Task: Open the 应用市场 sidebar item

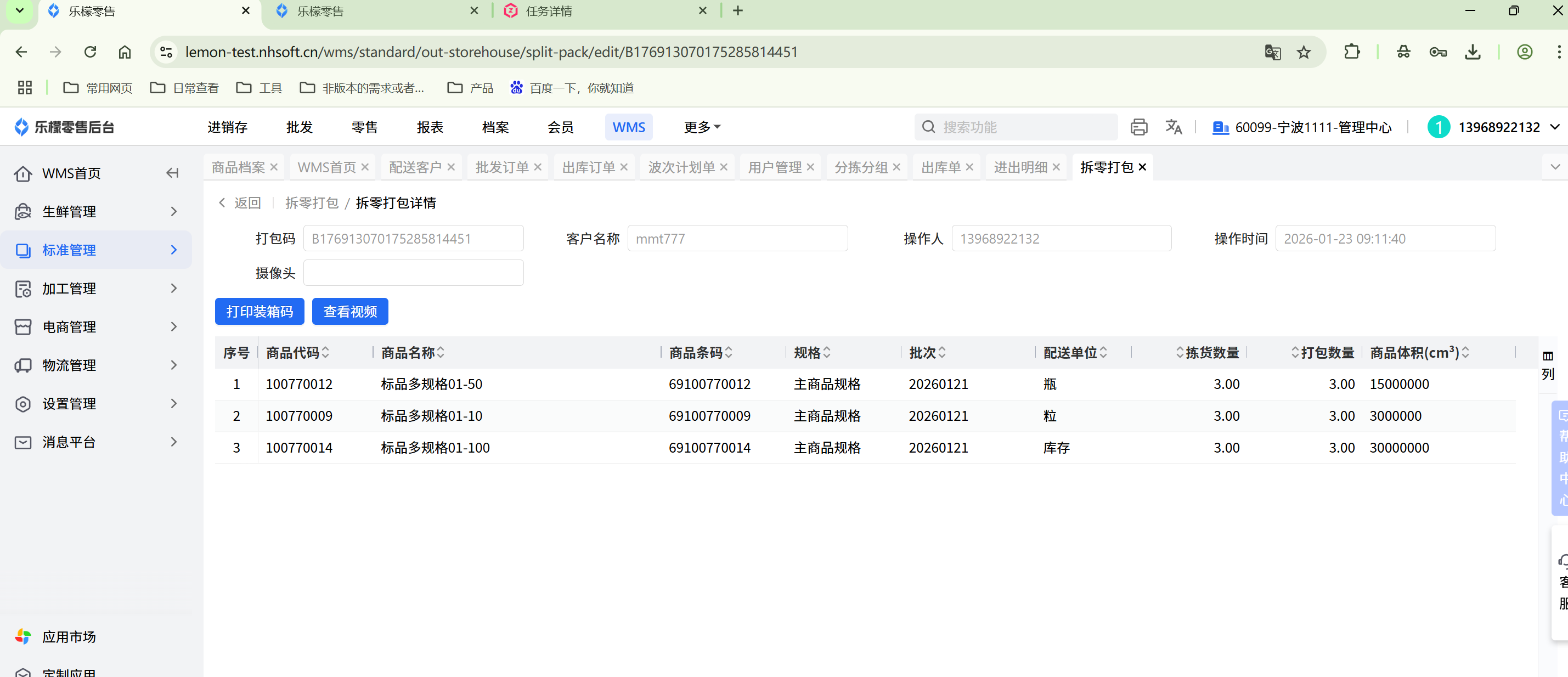Action: [69, 637]
